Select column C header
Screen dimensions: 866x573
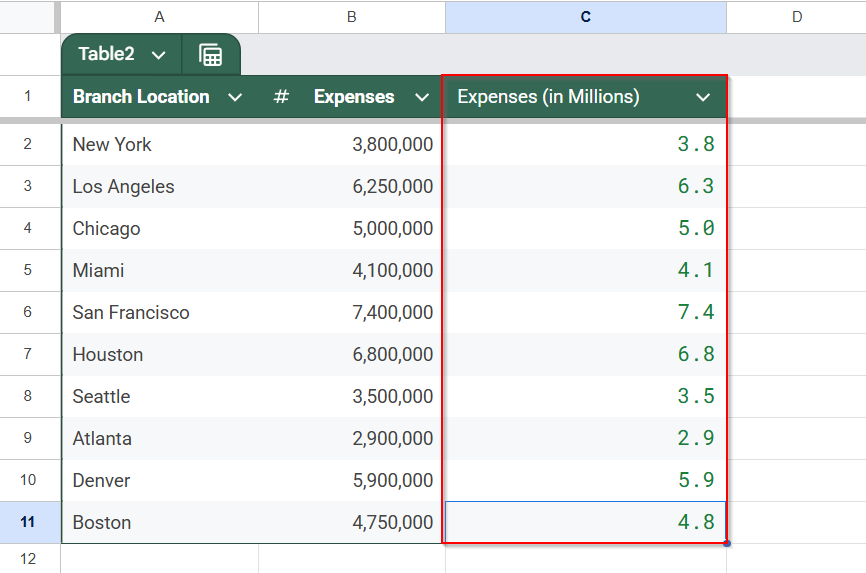pyautogui.click(x=586, y=17)
